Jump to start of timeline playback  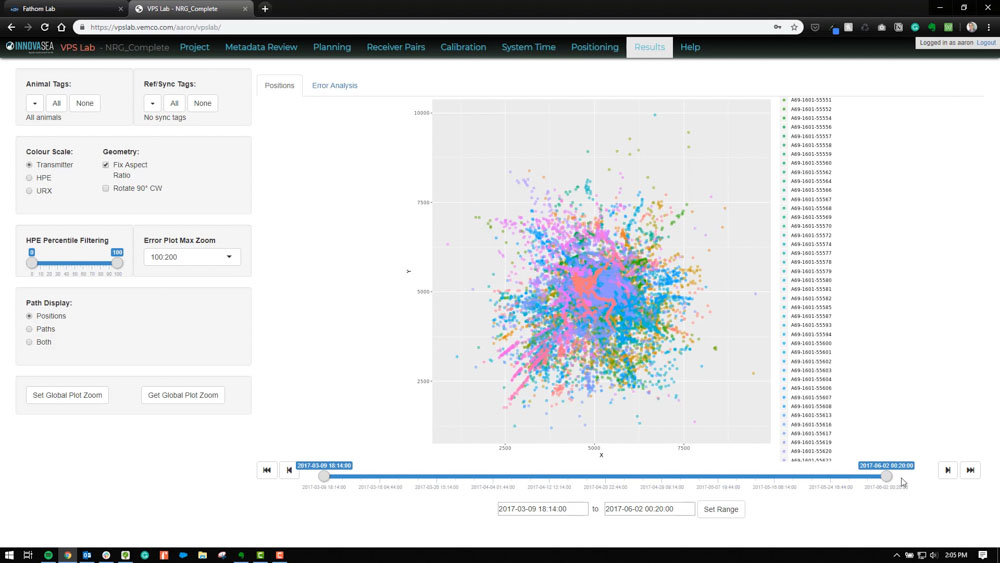267,470
